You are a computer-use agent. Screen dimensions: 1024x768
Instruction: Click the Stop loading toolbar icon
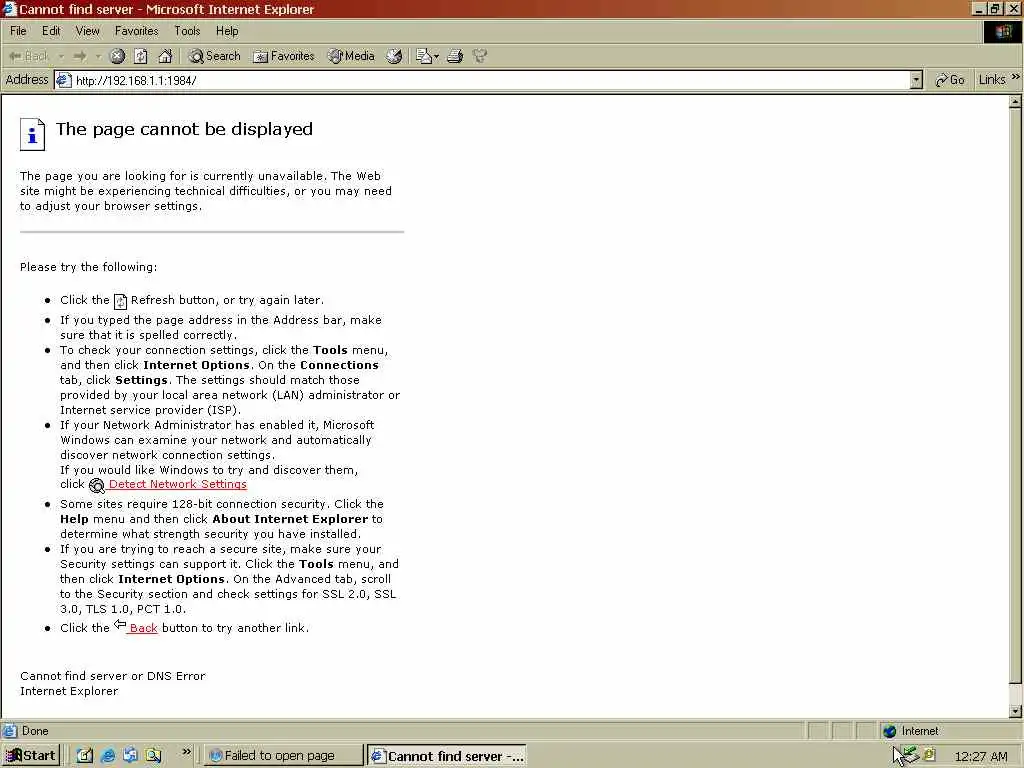coord(117,56)
